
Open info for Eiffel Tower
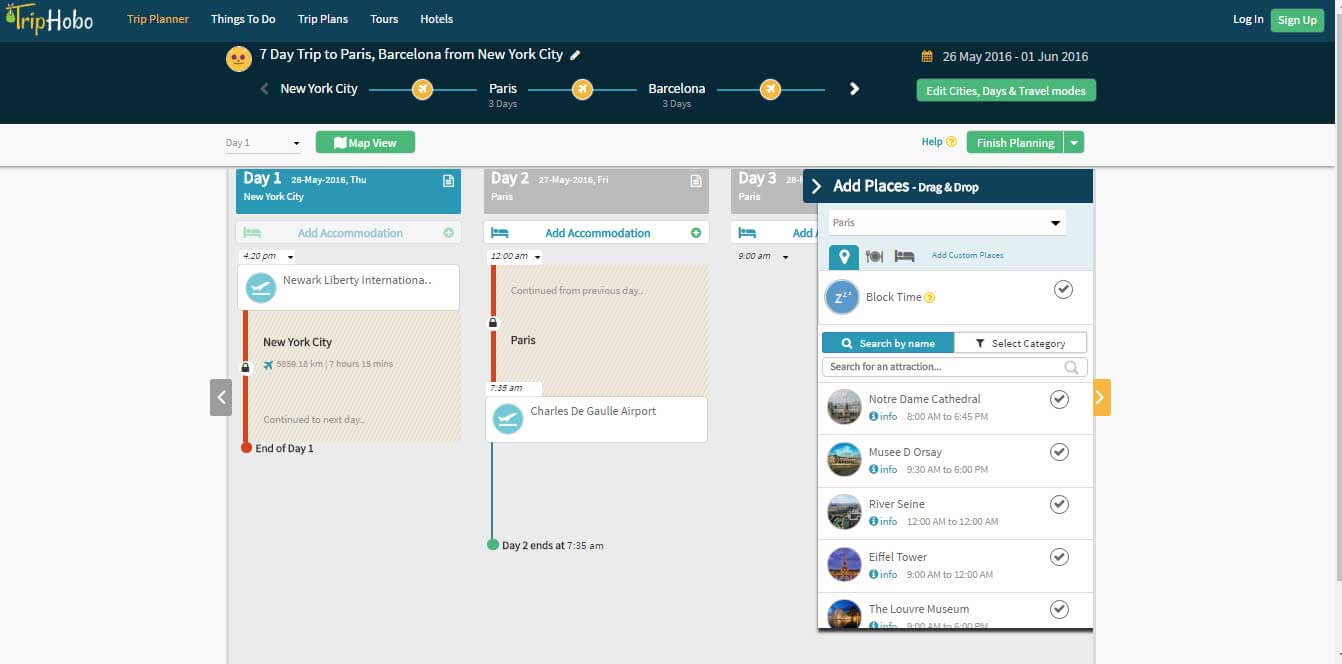[x=883, y=574]
